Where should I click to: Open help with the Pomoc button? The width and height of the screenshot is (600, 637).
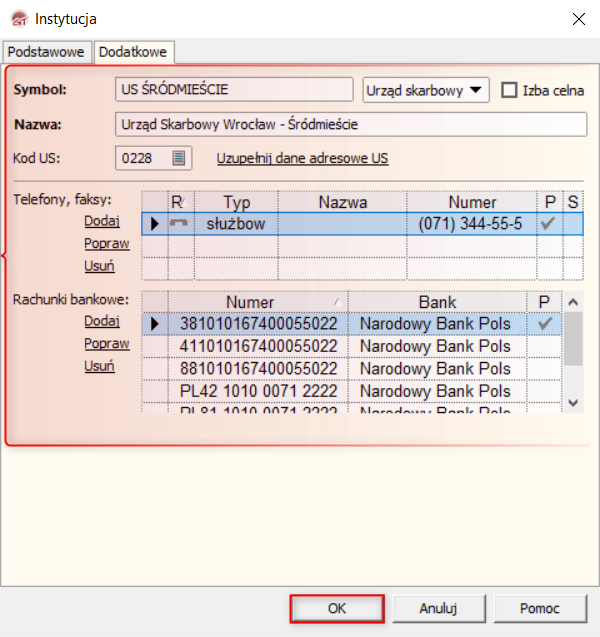(x=540, y=609)
